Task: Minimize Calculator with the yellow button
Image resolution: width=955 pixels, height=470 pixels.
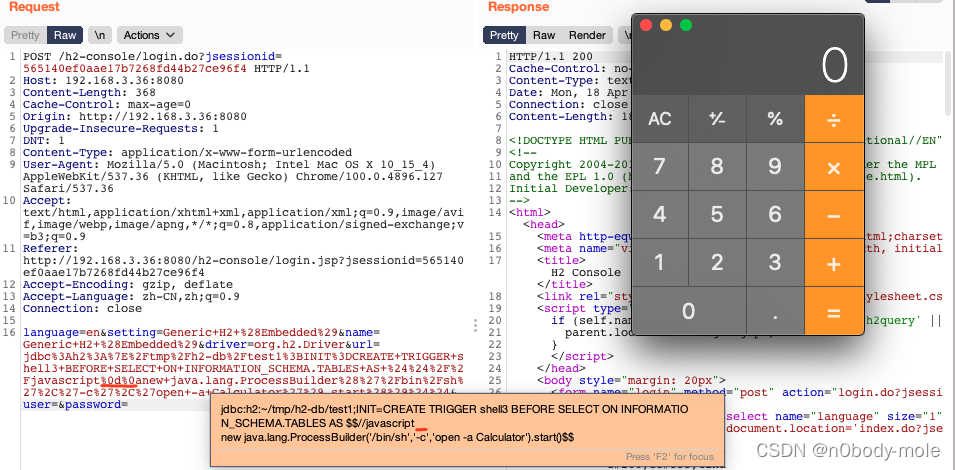Action: [666, 25]
